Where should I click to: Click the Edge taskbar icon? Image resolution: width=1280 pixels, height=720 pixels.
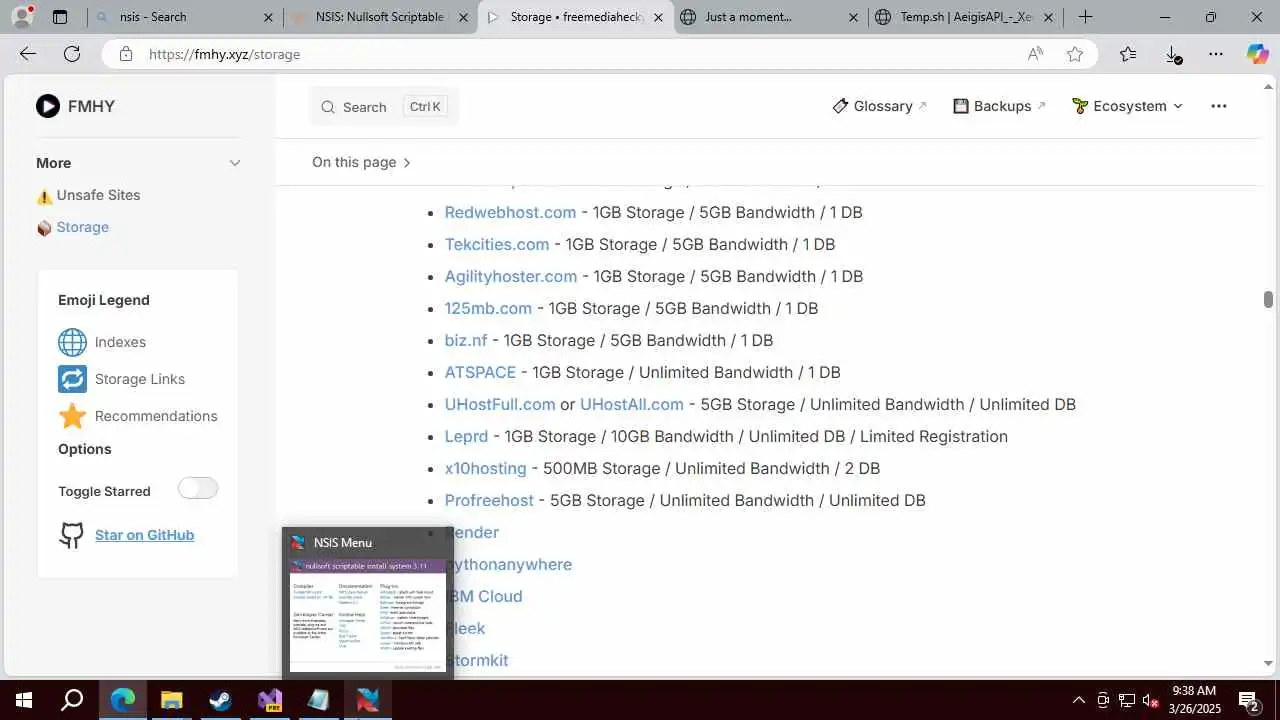pyautogui.click(x=123, y=700)
